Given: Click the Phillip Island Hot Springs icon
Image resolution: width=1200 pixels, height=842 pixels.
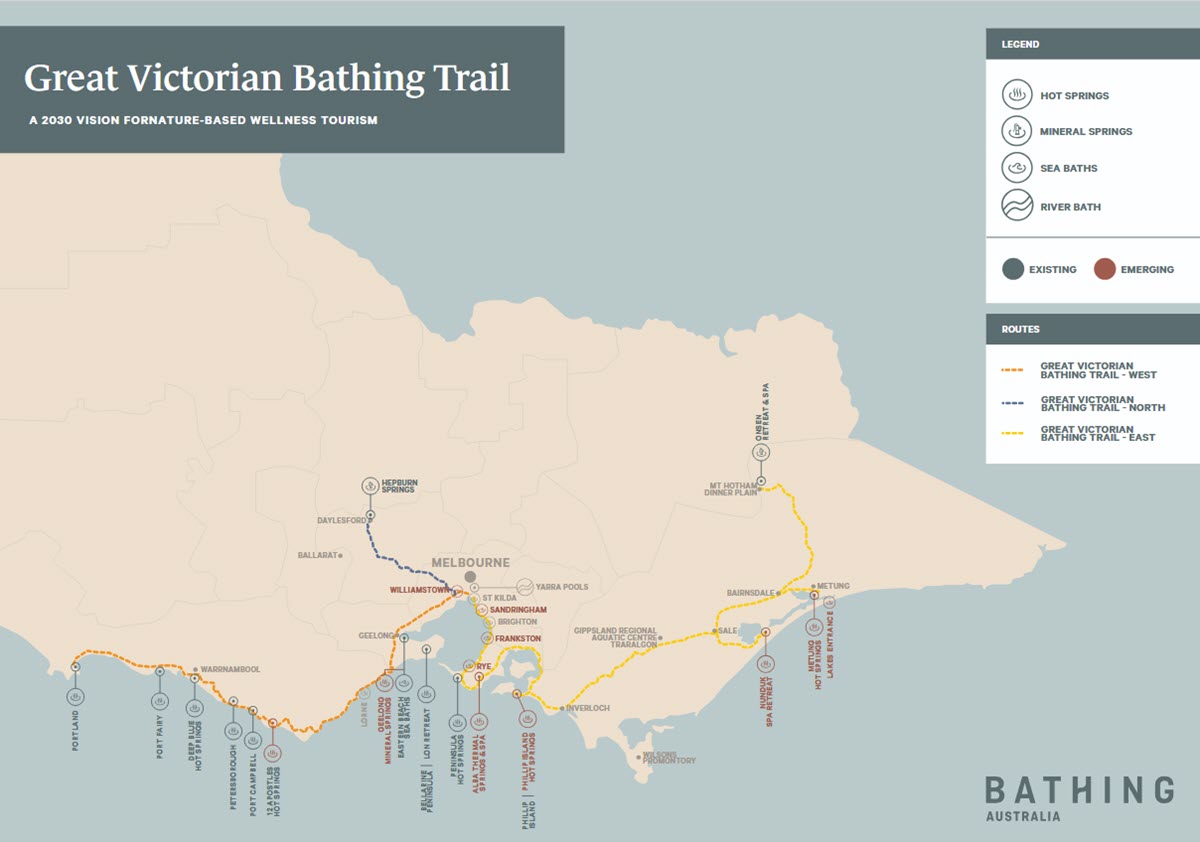Looking at the screenshot, I should [x=526, y=718].
